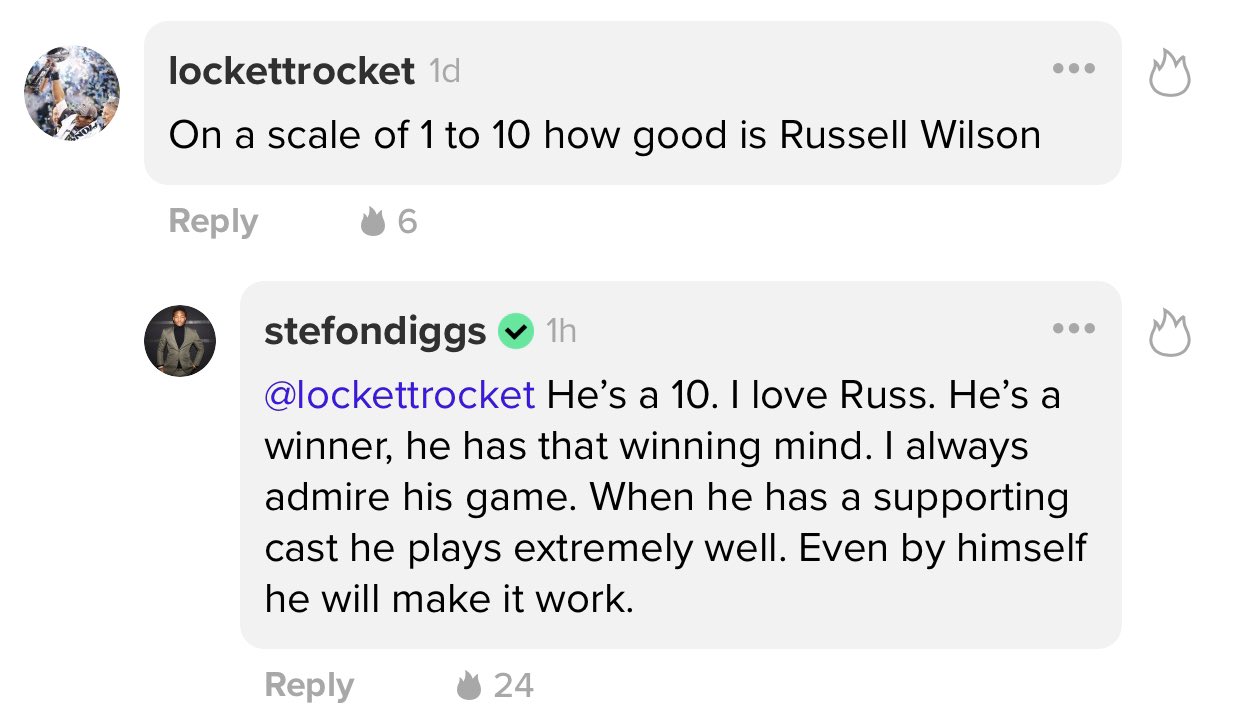This screenshot has height=717, width=1242.
Task: Open lockettrocket's profile picture
Action: (x=72, y=92)
